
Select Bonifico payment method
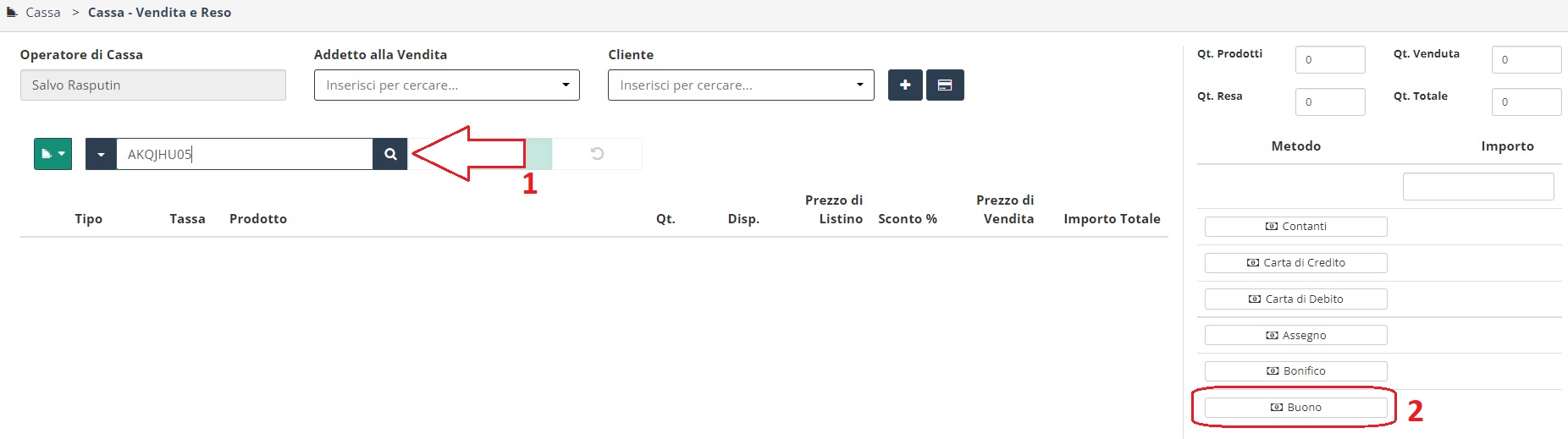(1295, 371)
